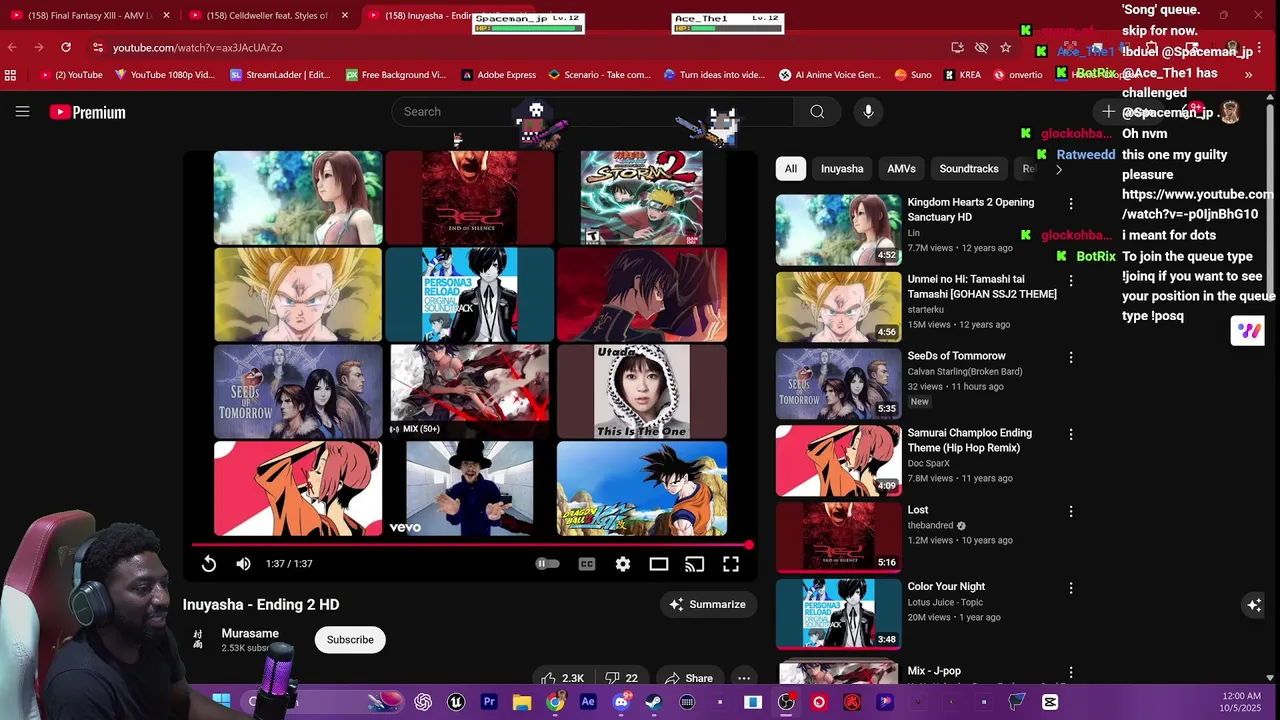Replay the finished Inuyasha video
Viewport: 1280px width, 720px height.
[x=208, y=564]
